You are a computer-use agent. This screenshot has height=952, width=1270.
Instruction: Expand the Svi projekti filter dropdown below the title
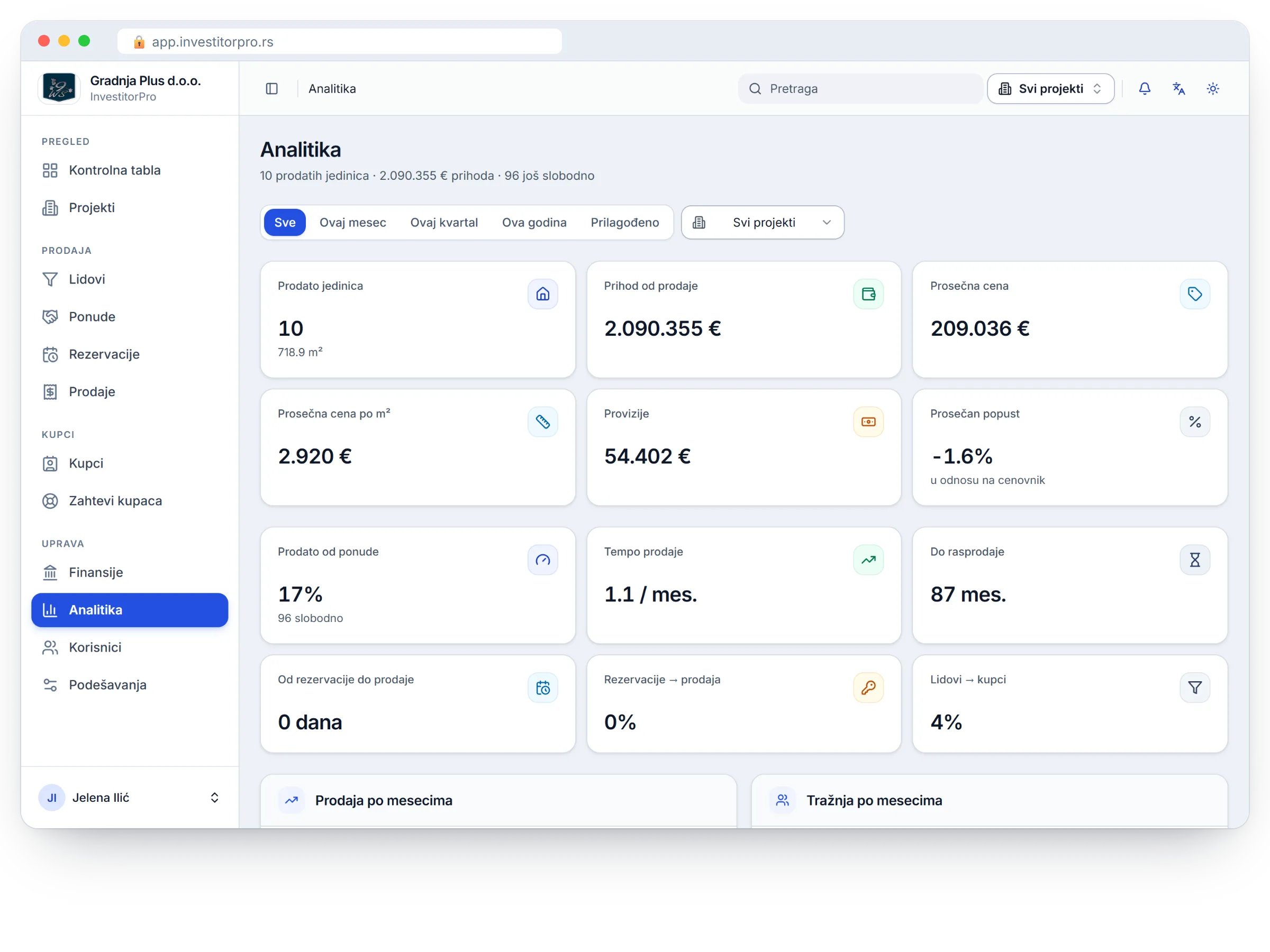click(762, 222)
